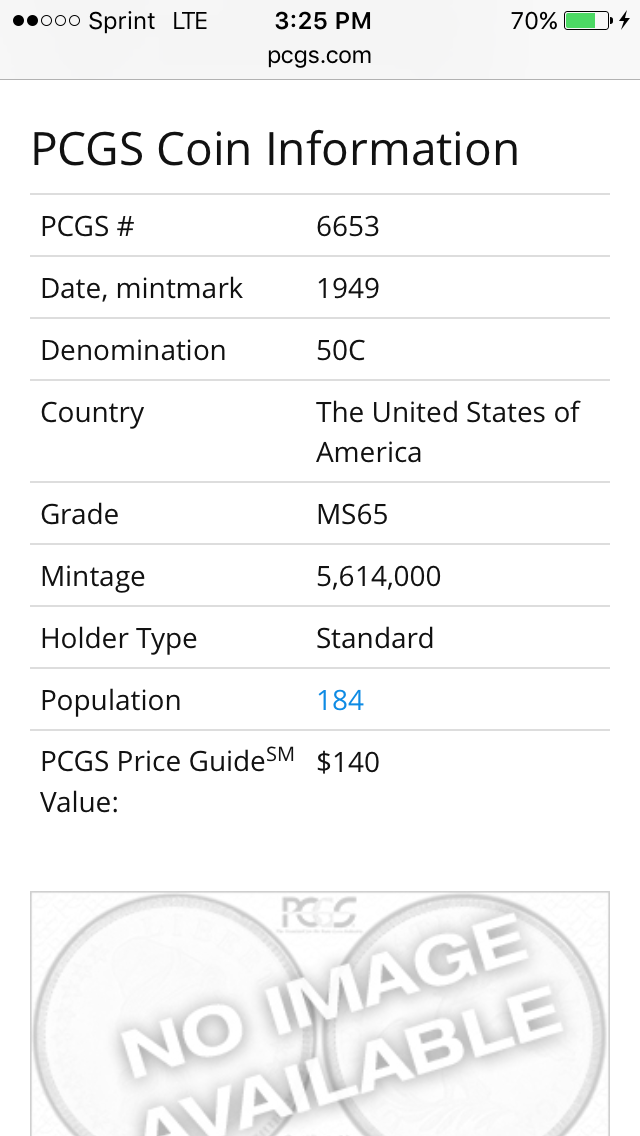Tap the No Image Available thumbnail

pos(320,1014)
